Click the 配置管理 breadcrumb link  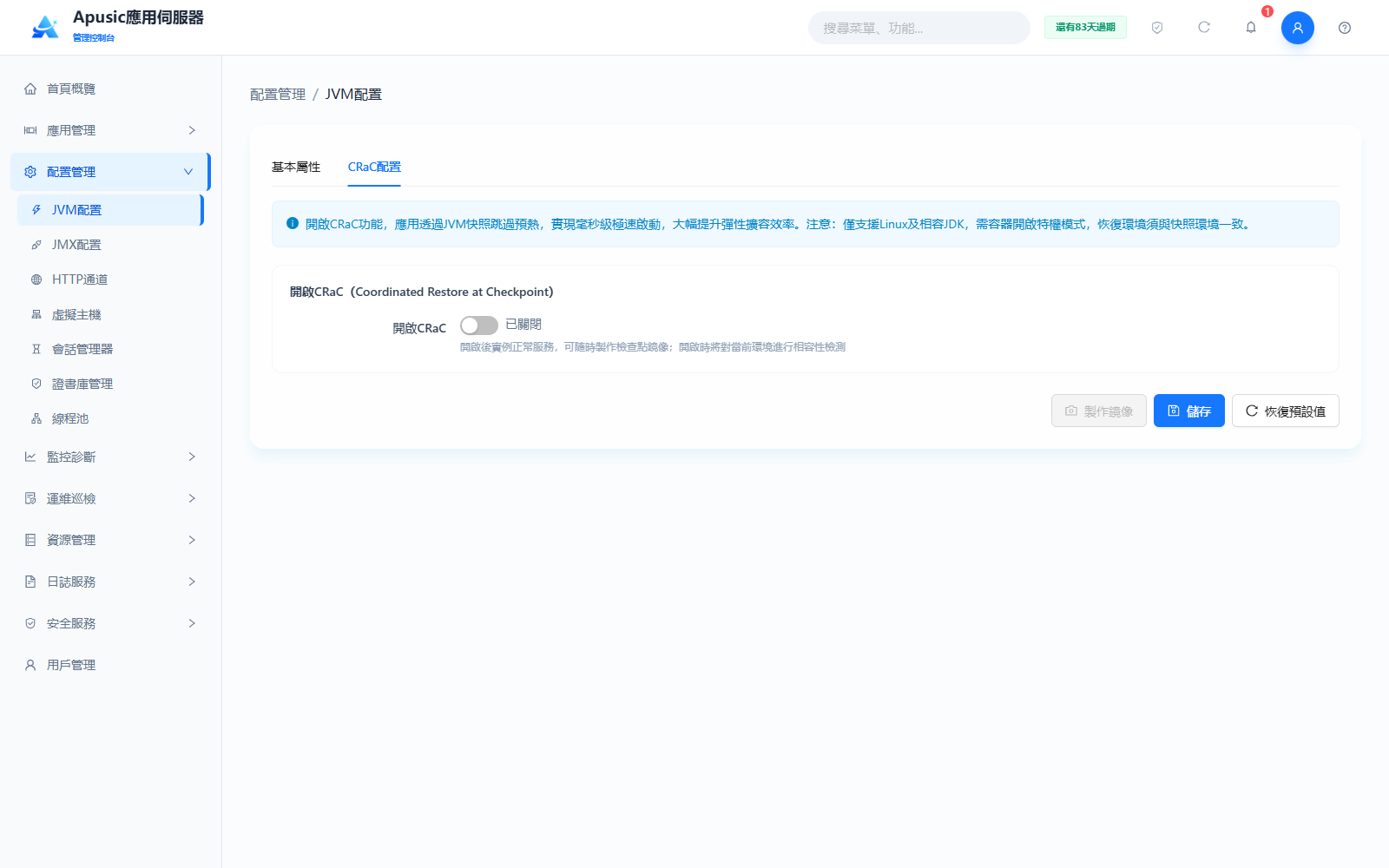pyautogui.click(x=278, y=94)
